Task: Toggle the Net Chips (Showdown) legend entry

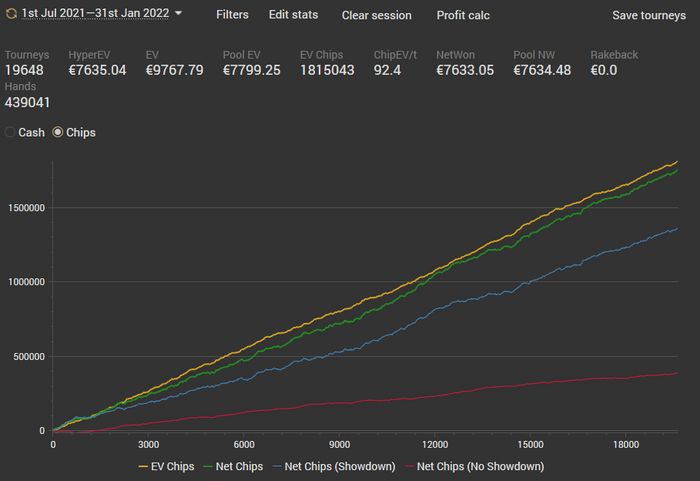Action: [333, 466]
